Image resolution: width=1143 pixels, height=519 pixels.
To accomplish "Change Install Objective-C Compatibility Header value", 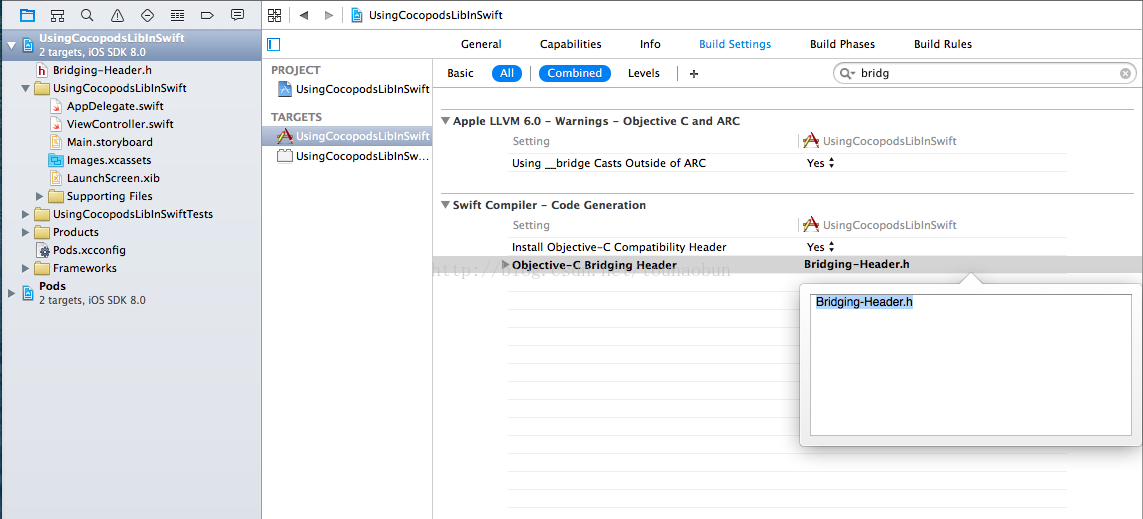I will (x=820, y=247).
